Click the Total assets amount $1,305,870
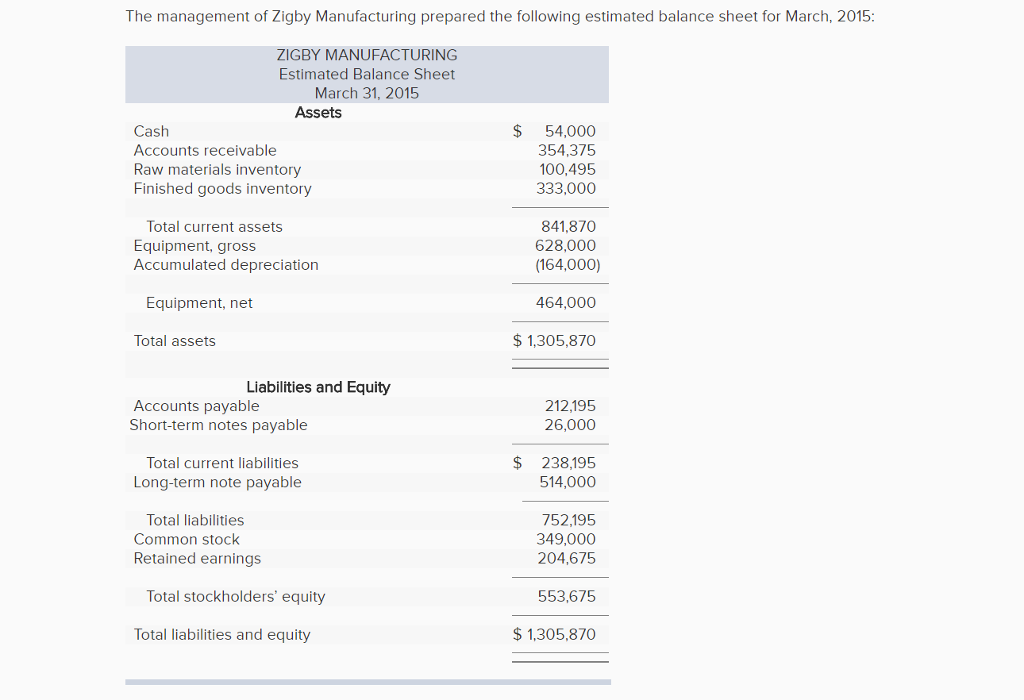Image resolution: width=1024 pixels, height=700 pixels. (x=554, y=341)
